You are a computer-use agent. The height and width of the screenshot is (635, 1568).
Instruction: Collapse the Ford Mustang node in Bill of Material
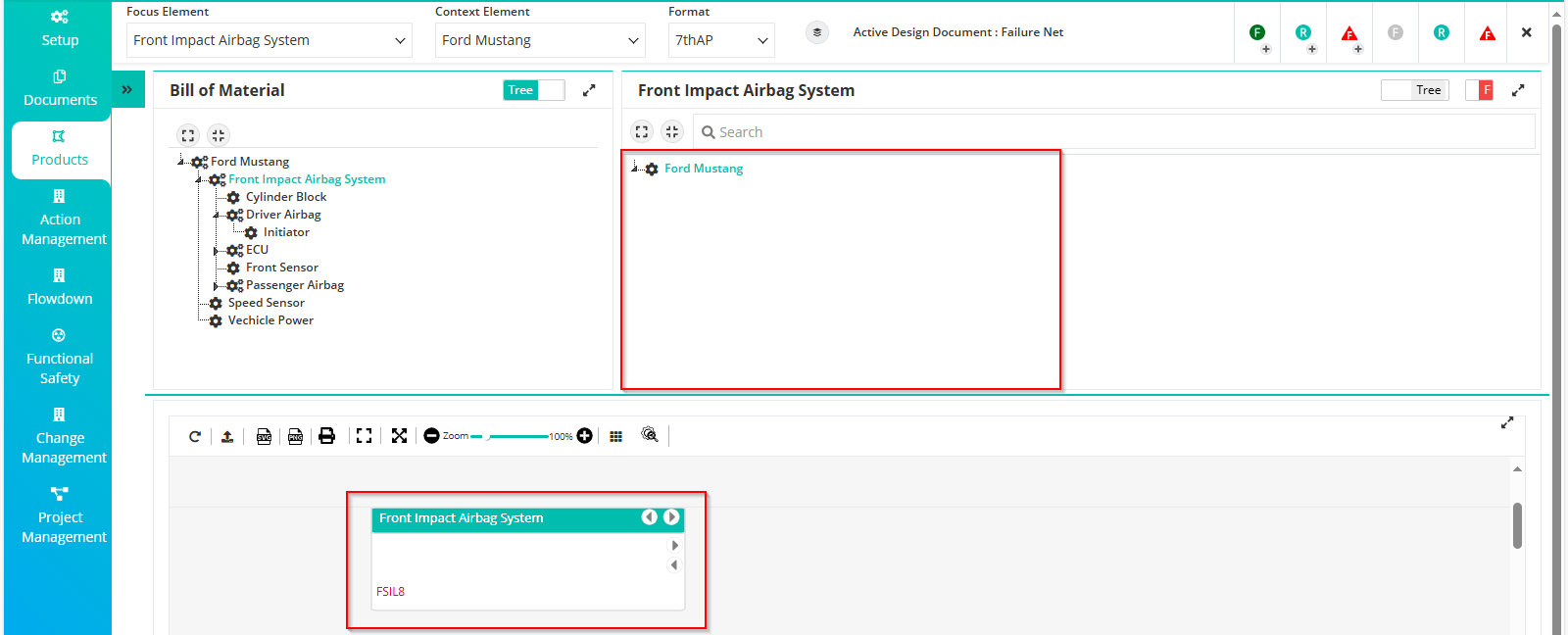click(x=181, y=162)
